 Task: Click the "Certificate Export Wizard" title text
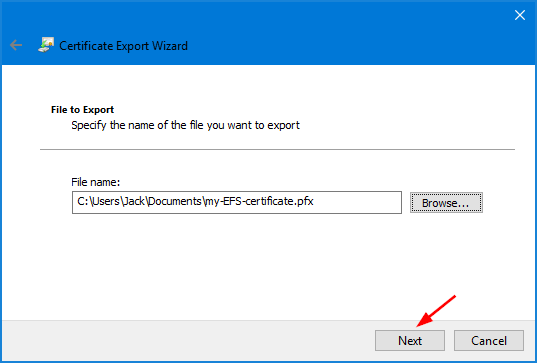[x=123, y=46]
